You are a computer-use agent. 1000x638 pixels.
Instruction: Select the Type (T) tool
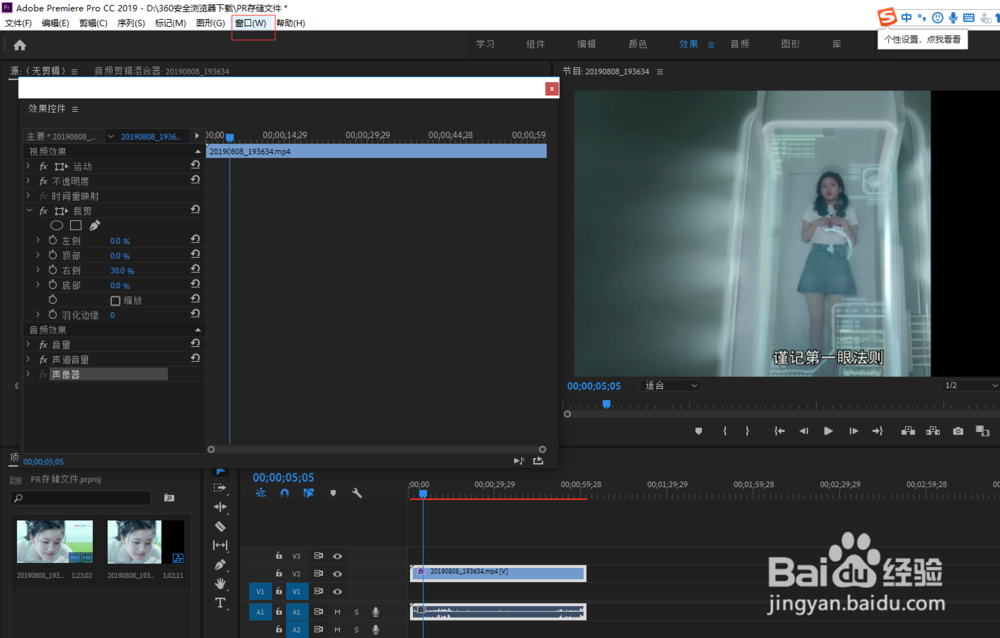click(x=220, y=603)
